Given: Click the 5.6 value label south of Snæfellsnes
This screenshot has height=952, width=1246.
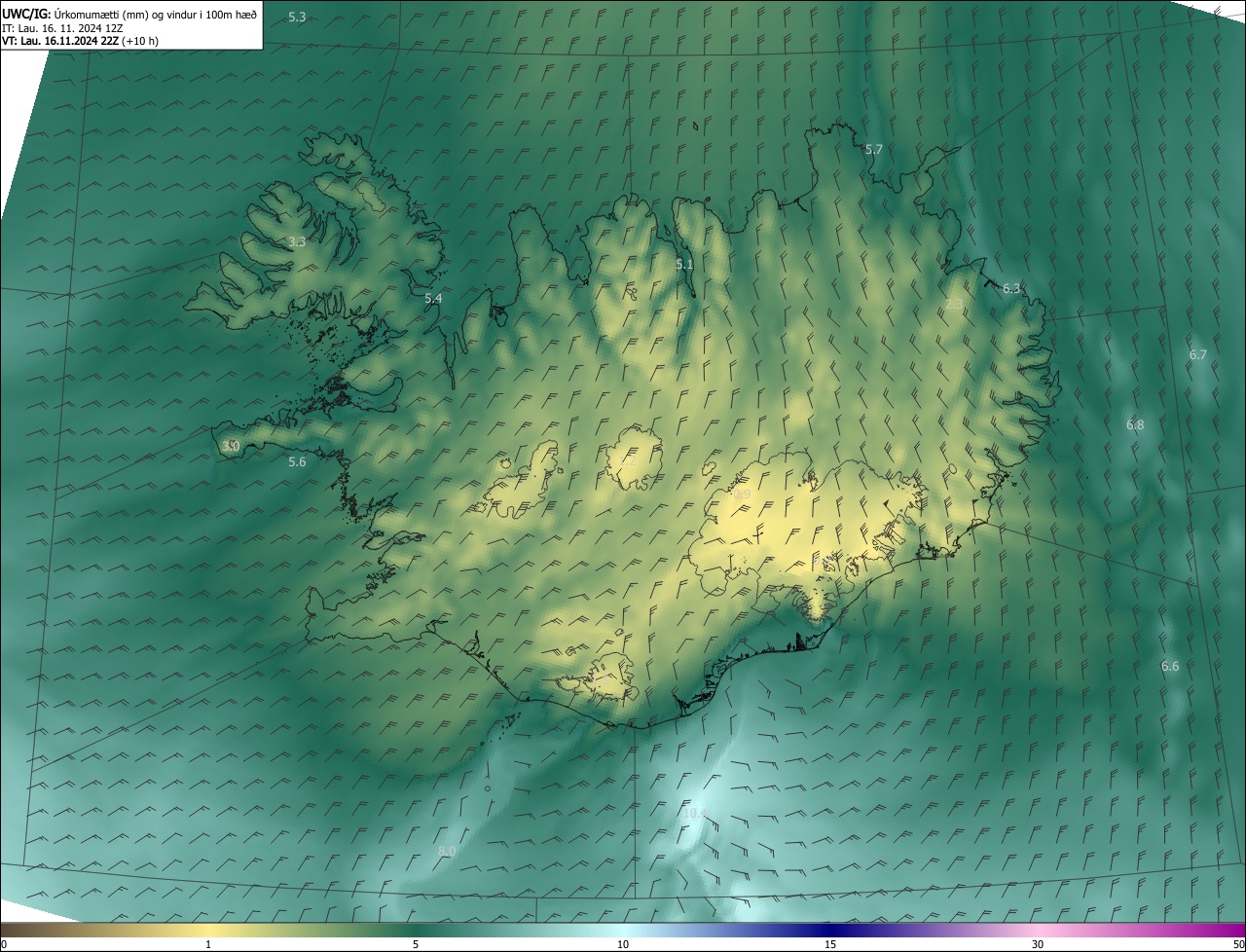Looking at the screenshot, I should click(297, 461).
